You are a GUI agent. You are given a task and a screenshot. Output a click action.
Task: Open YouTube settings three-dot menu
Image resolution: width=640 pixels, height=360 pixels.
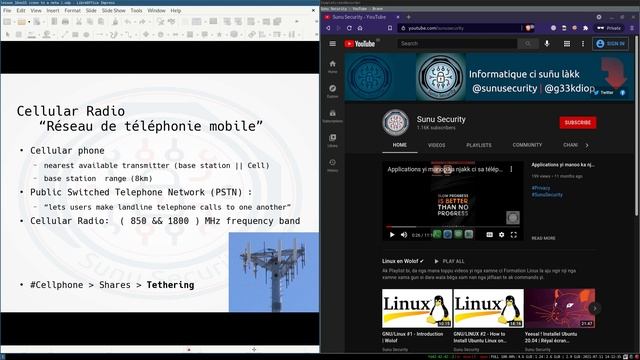click(x=583, y=44)
